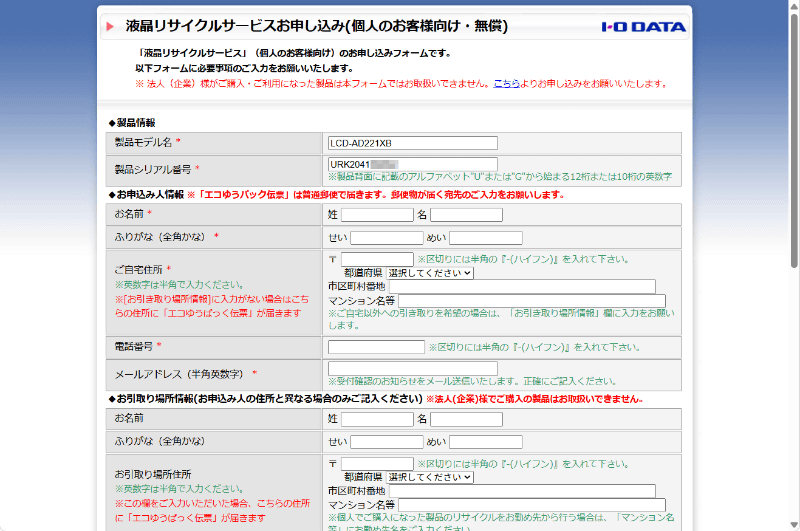Click the 製品シリアル番号 input field

click(x=412, y=164)
